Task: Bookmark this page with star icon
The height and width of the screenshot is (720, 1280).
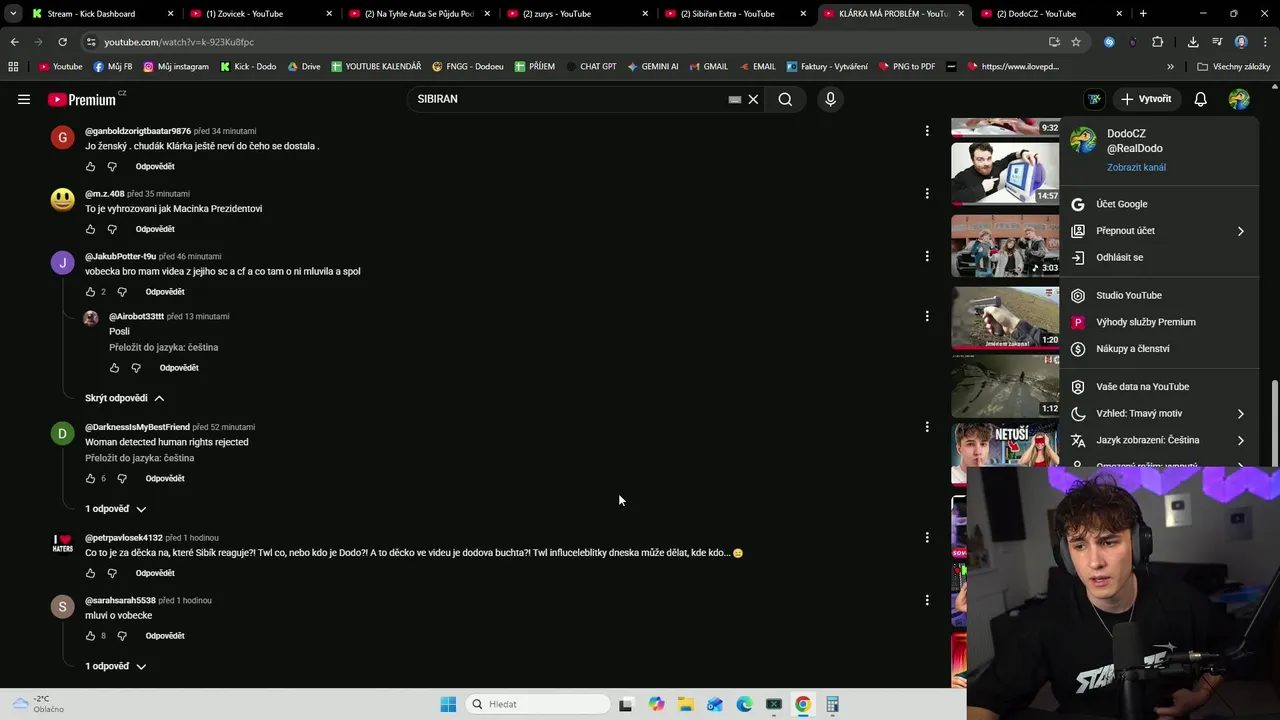Action: point(1076,42)
